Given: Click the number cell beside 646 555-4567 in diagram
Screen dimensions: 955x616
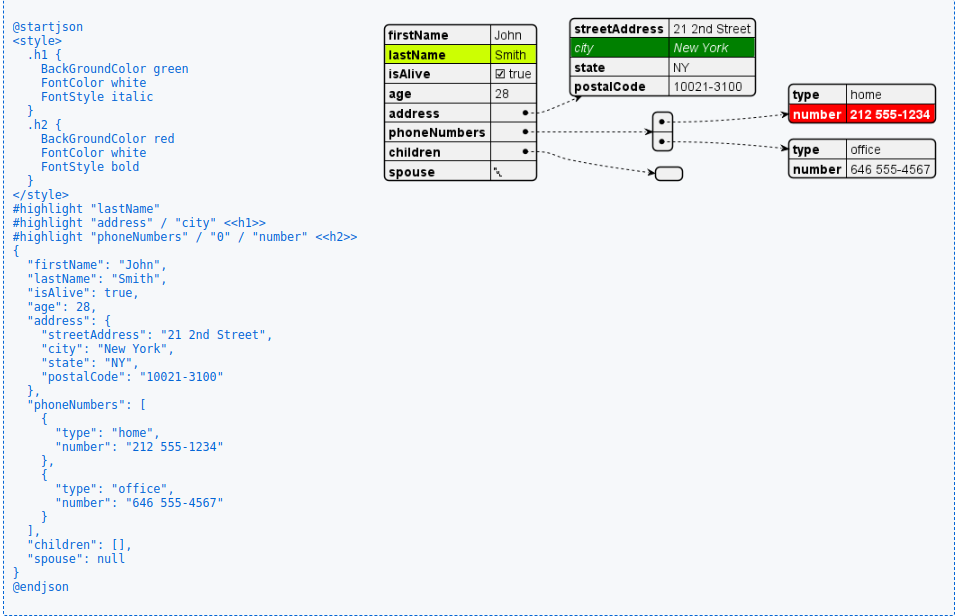Looking at the screenshot, I should pyautogui.click(x=817, y=169).
